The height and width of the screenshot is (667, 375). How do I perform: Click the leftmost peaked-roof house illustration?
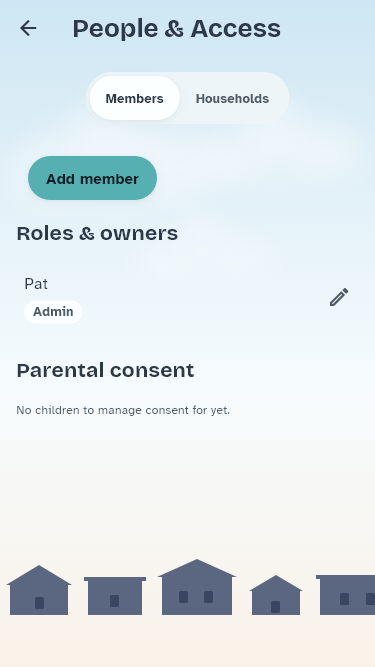tap(39, 590)
